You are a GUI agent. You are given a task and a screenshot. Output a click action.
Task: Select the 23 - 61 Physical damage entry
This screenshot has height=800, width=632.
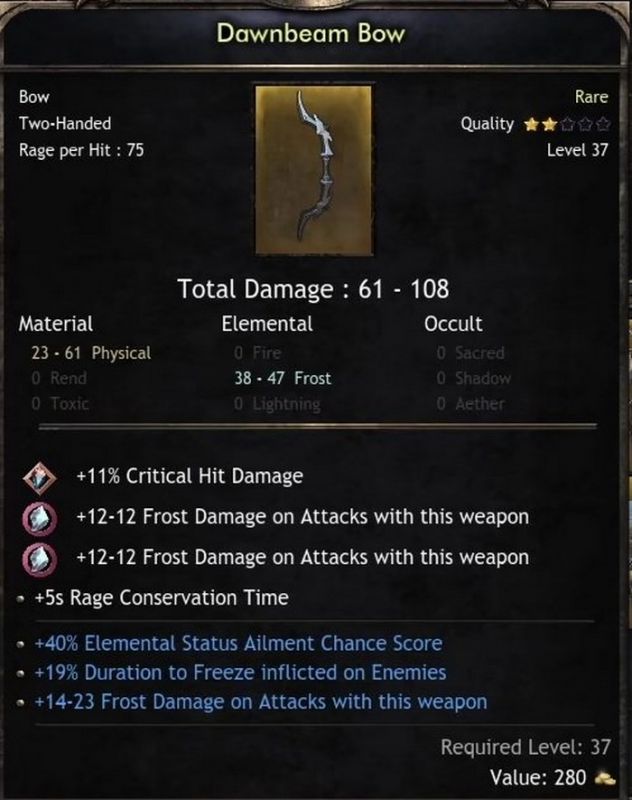tap(91, 353)
